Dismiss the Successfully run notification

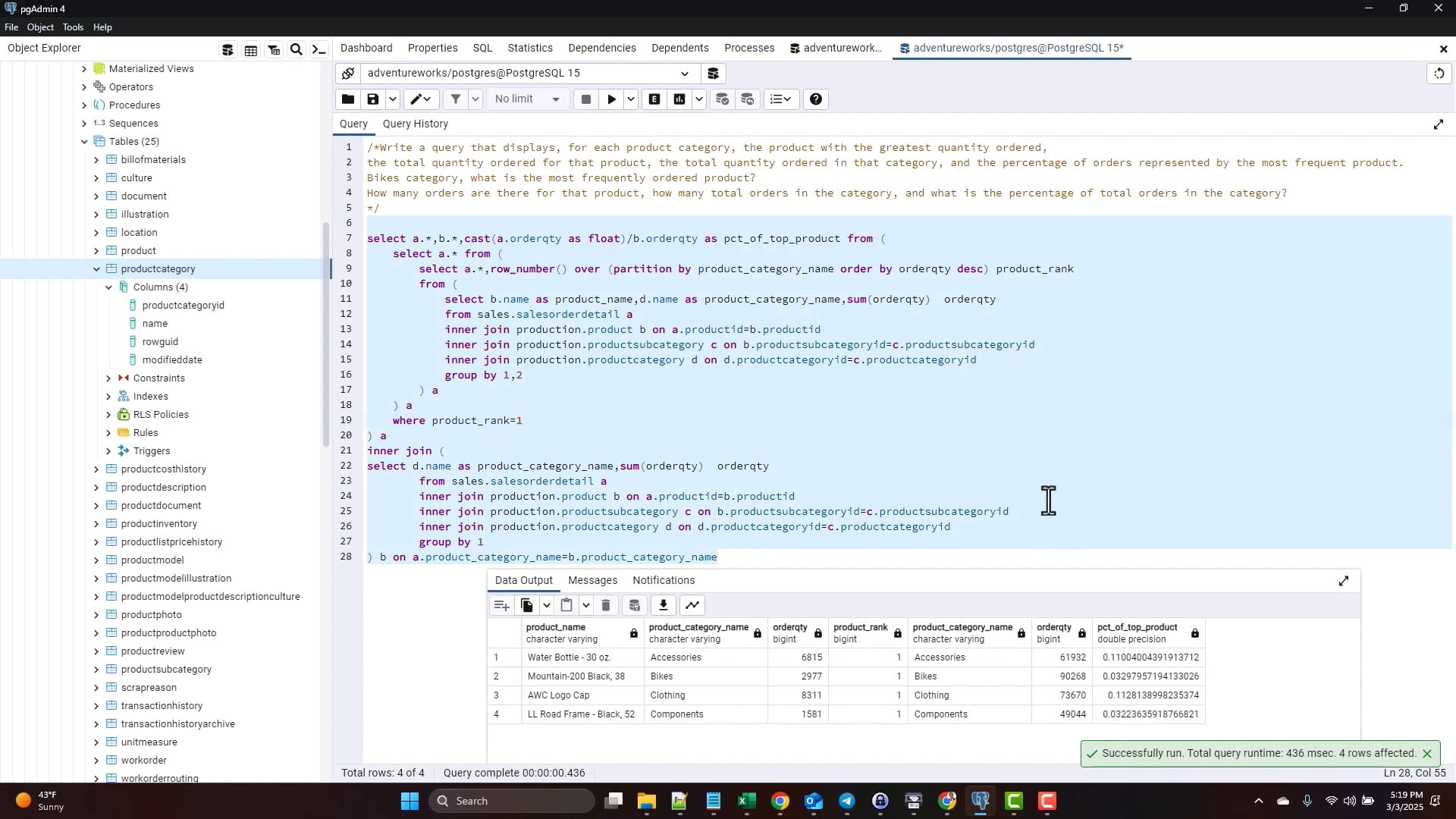click(x=1427, y=754)
